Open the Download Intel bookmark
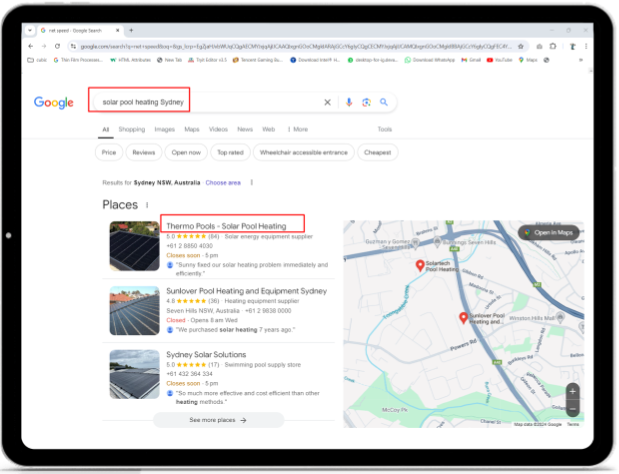This screenshot has height=474, width=619. [x=315, y=60]
